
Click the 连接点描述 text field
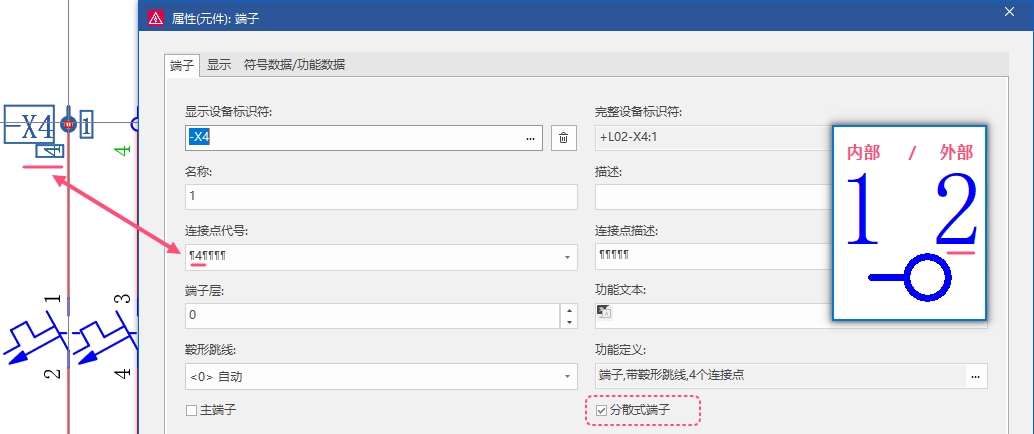point(710,257)
